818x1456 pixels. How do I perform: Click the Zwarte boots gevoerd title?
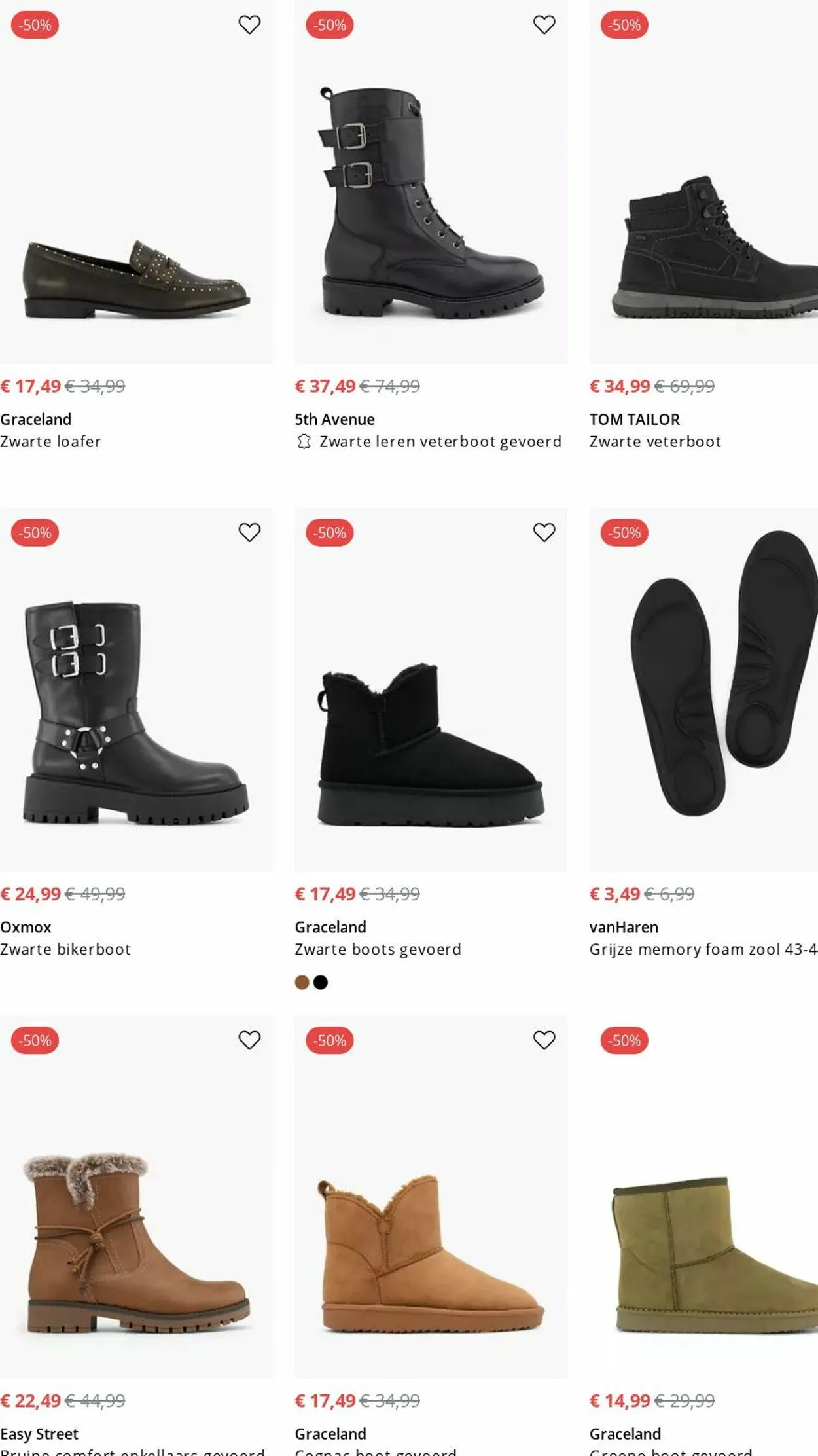[378, 949]
